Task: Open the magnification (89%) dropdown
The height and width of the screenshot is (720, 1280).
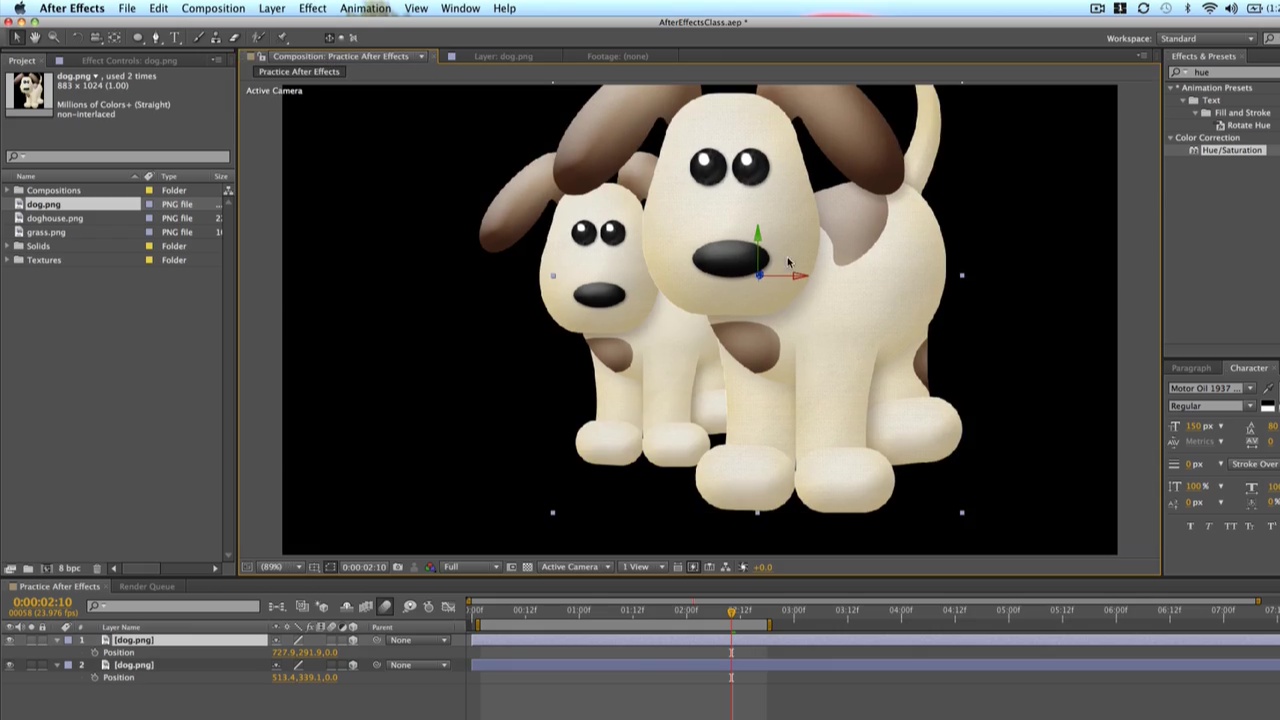Action: pos(282,567)
